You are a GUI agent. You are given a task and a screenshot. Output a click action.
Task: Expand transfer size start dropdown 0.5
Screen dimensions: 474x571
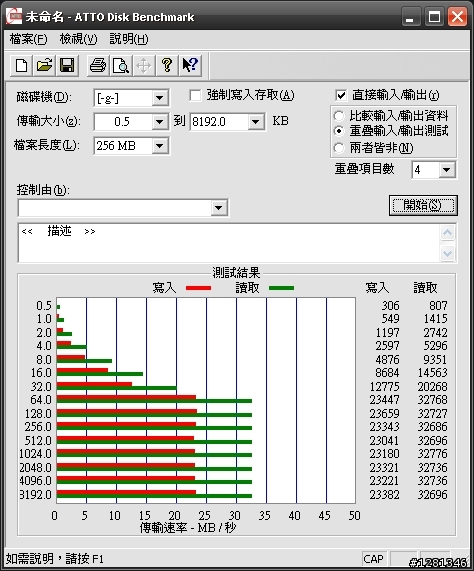(159, 122)
